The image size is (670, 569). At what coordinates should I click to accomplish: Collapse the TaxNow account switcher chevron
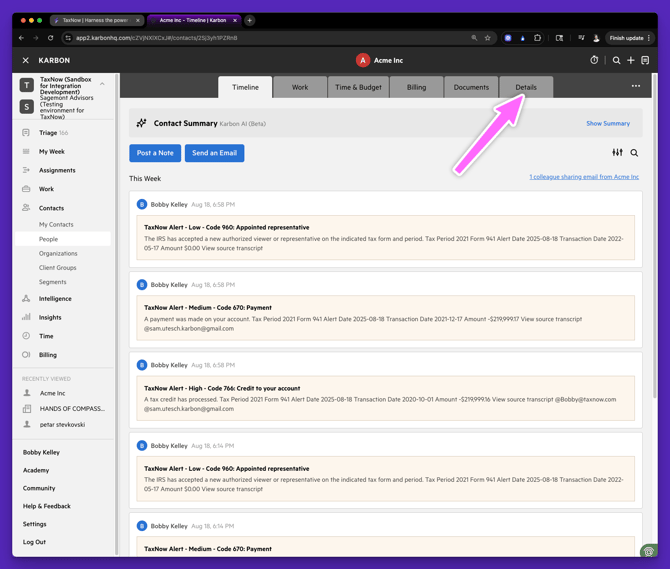tap(102, 84)
